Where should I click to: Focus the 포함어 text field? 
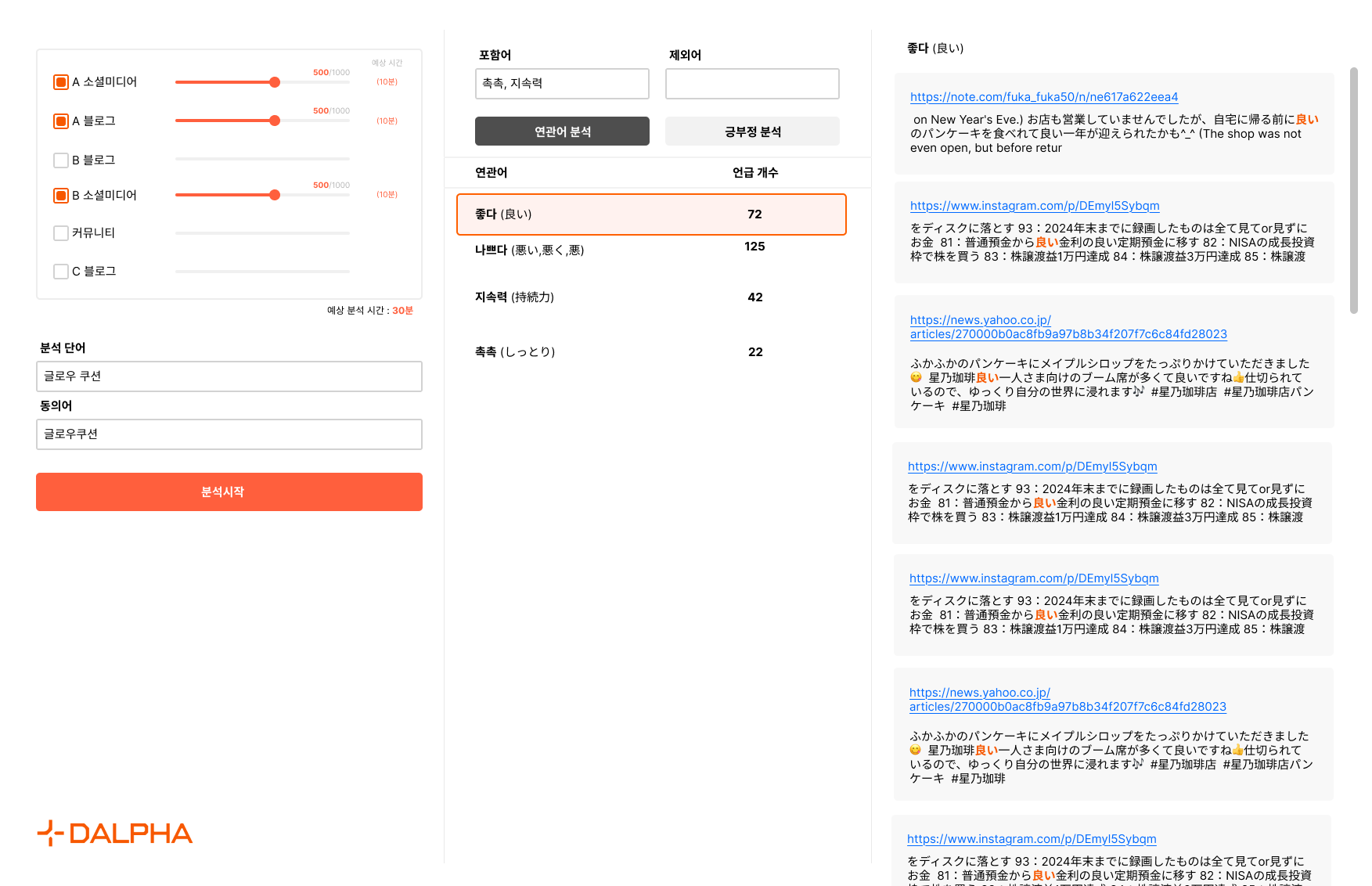pyautogui.click(x=561, y=84)
